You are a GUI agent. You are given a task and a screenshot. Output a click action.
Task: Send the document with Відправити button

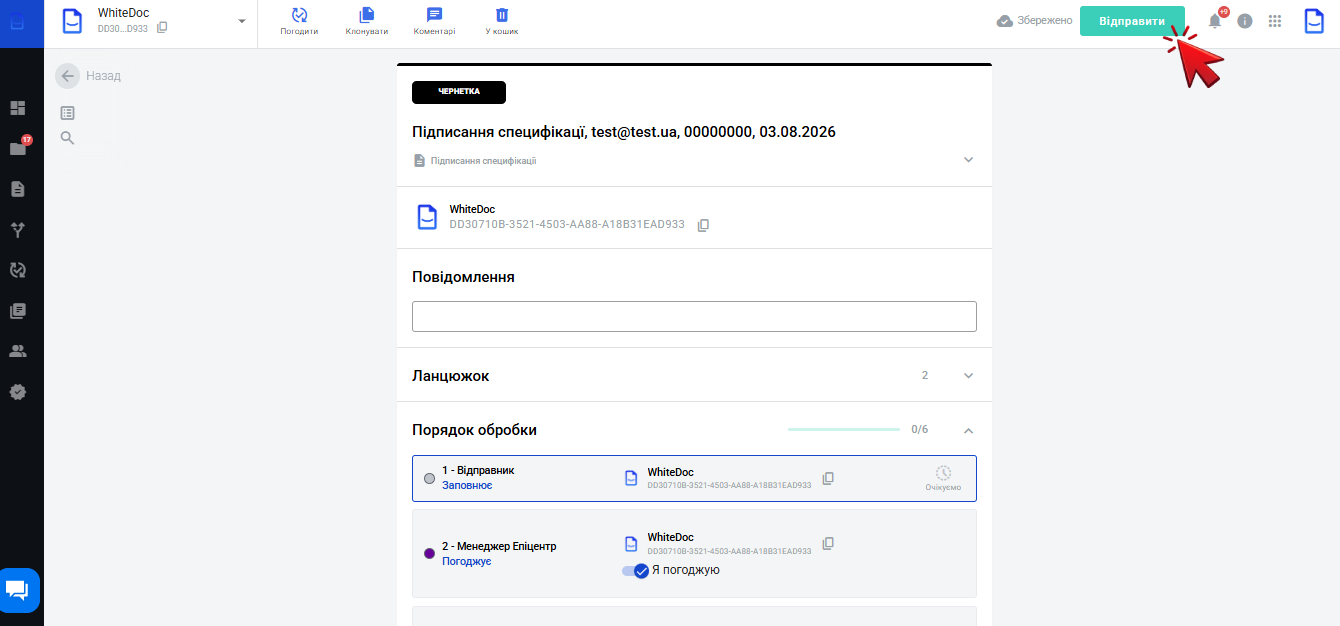coord(1132,21)
